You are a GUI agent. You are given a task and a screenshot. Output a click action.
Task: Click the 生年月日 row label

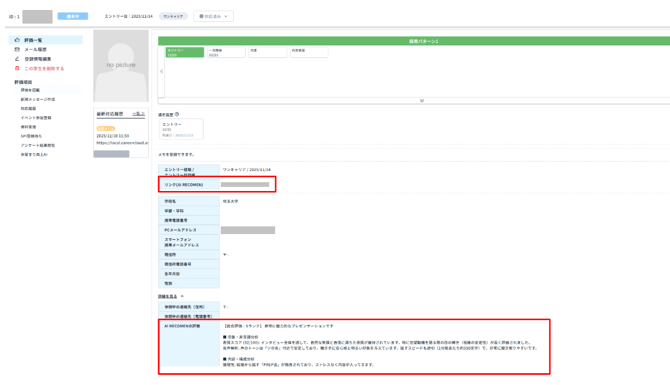click(172, 274)
